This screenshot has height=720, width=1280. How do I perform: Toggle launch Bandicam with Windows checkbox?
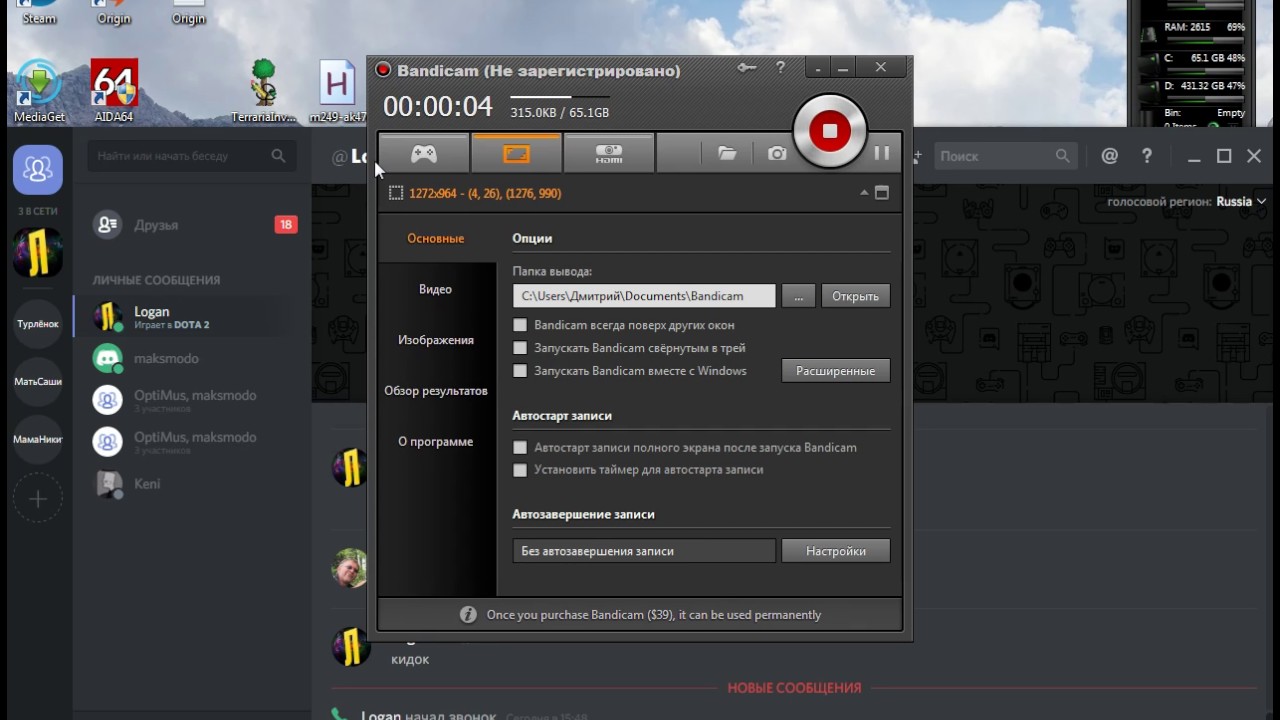tap(520, 371)
